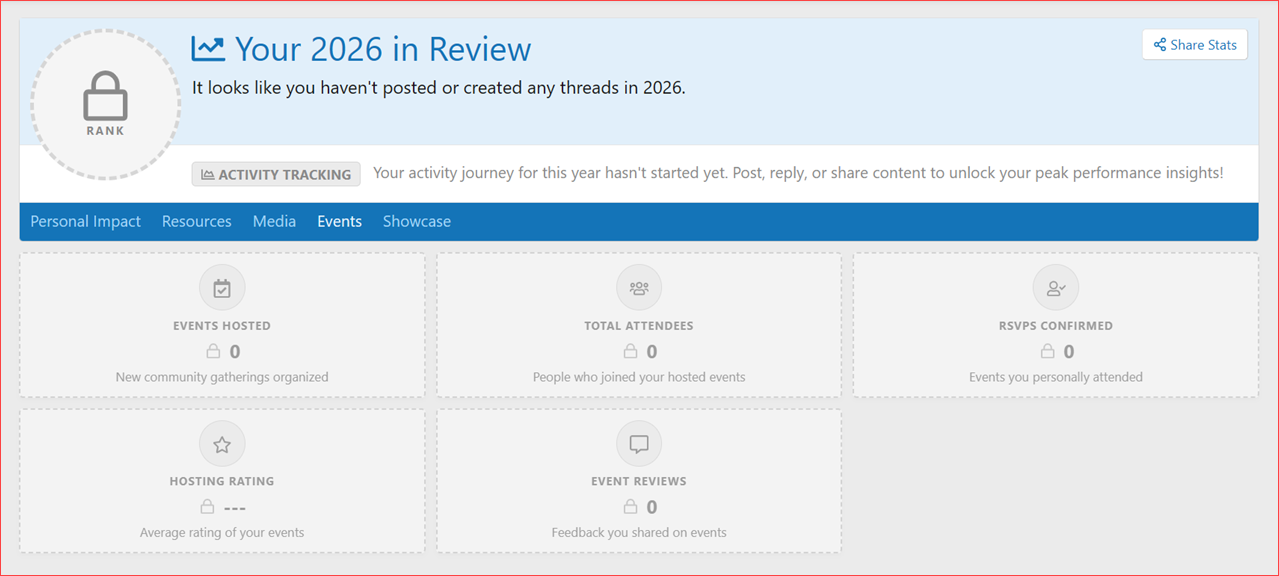Click "New community gatherings organized" text

point(222,377)
